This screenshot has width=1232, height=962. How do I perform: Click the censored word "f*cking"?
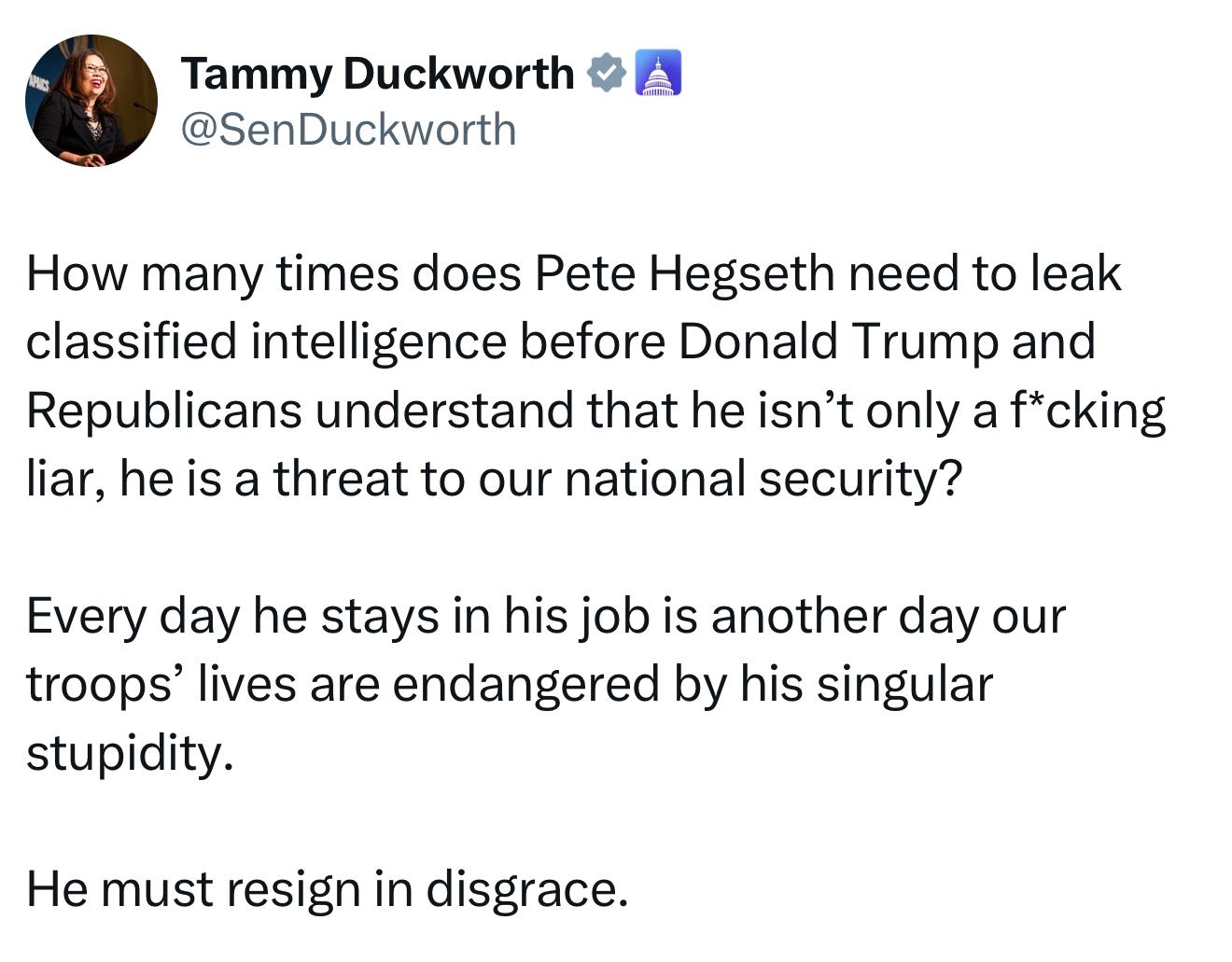[x=1087, y=411]
